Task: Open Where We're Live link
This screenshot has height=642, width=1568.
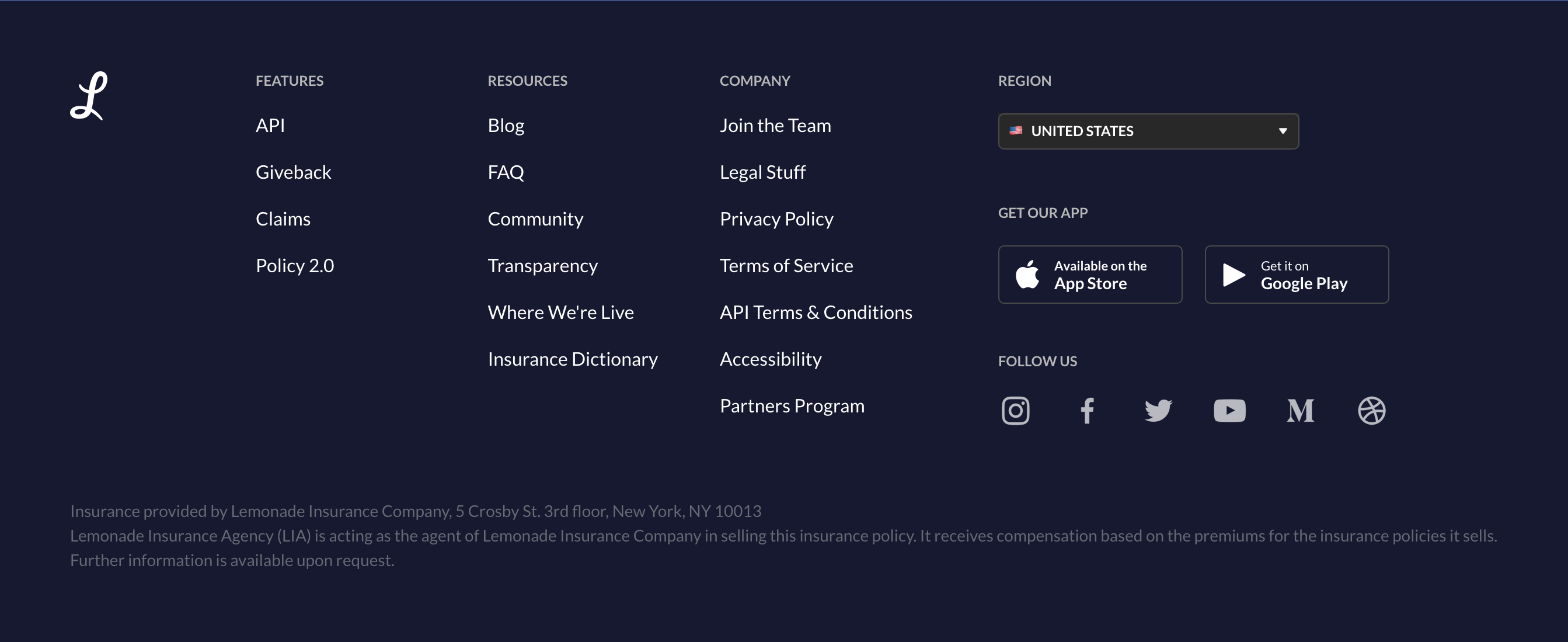Action: click(560, 313)
